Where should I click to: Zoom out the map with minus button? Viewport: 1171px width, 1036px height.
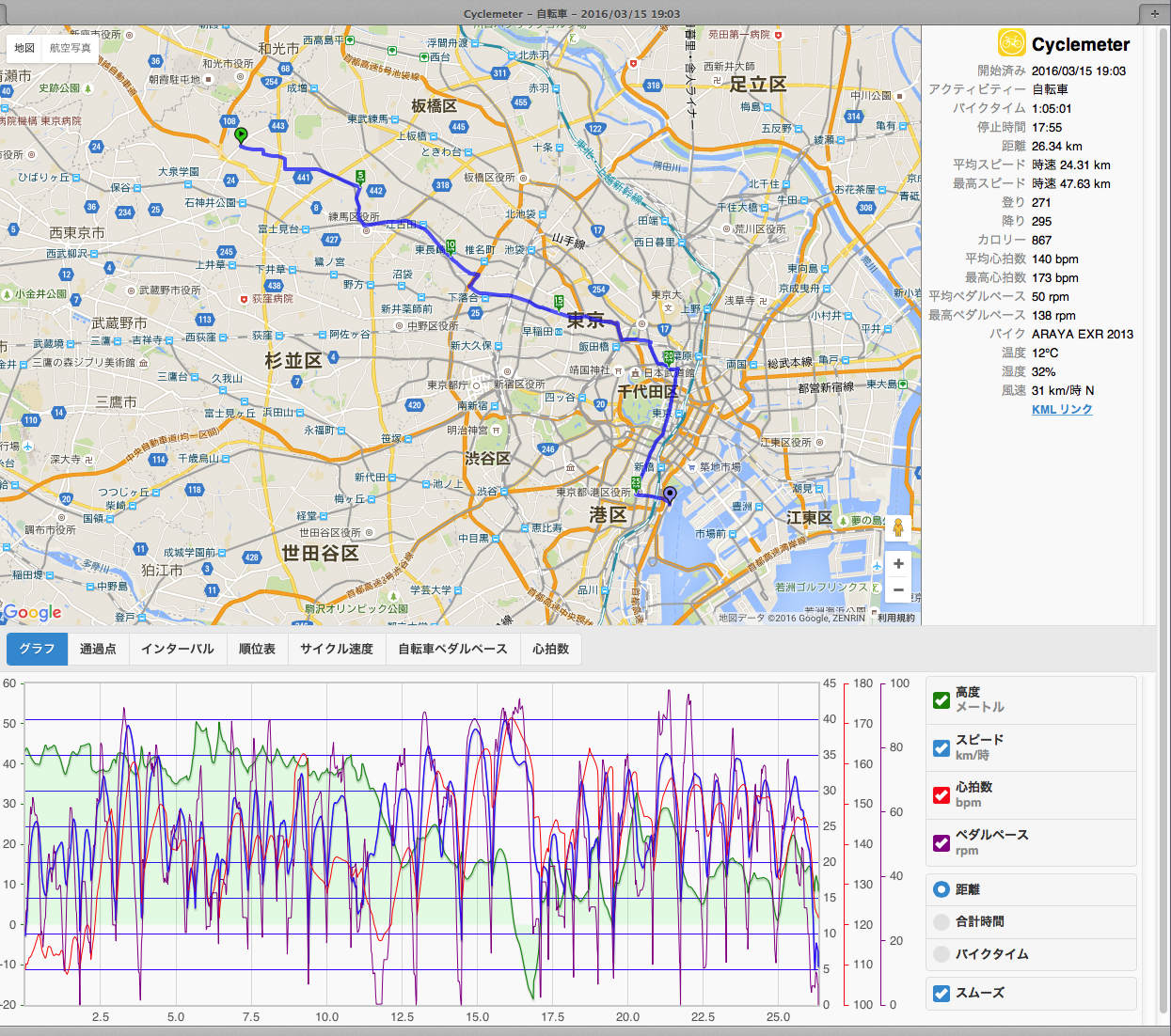898,590
